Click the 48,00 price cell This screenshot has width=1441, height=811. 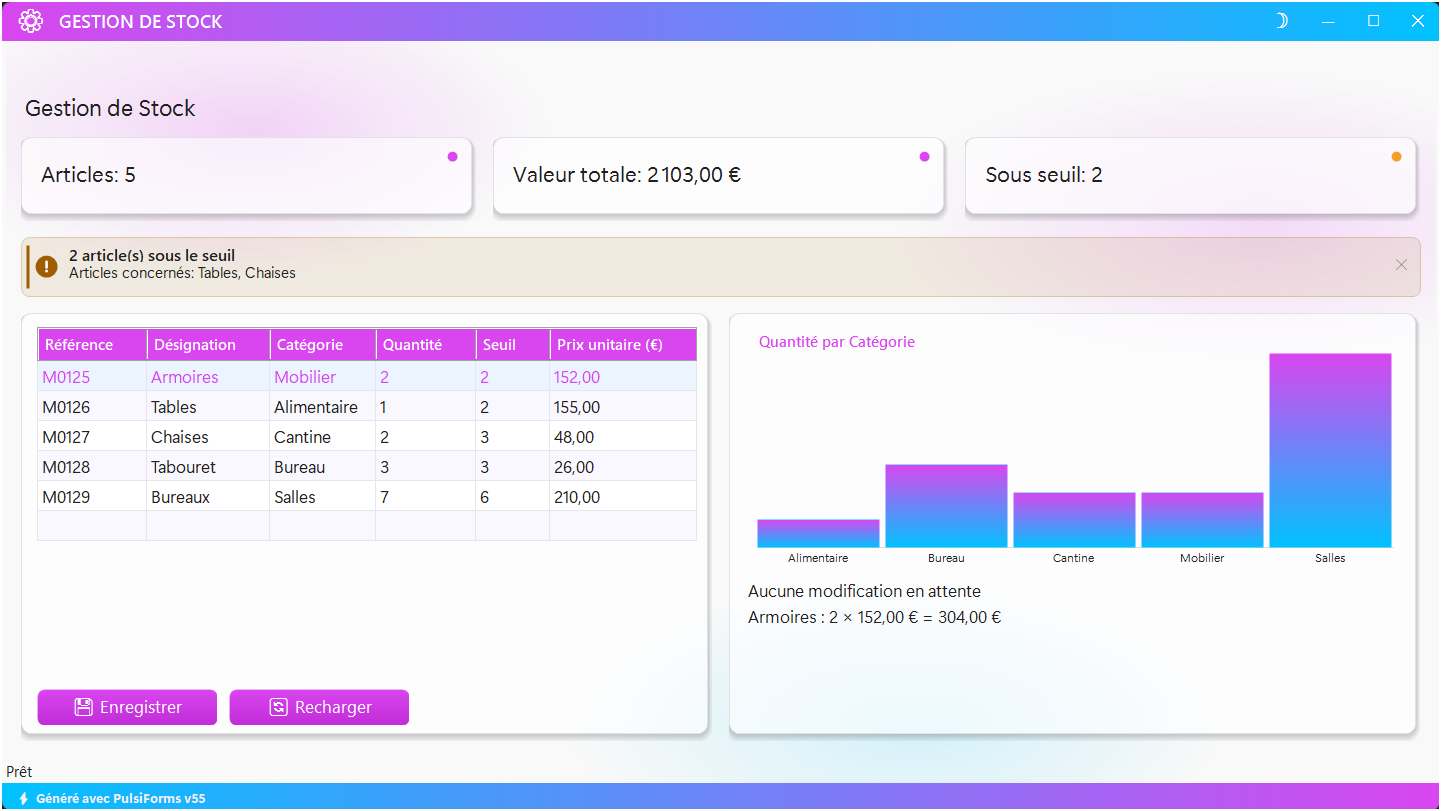click(x=623, y=437)
